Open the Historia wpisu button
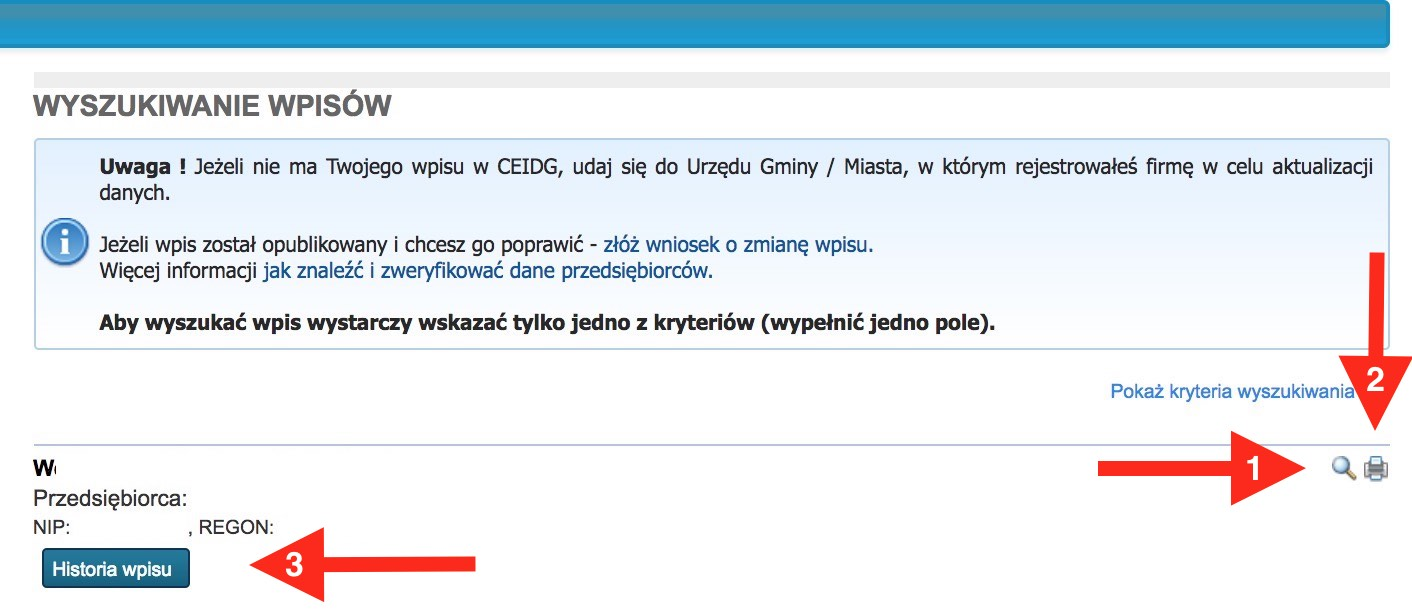The width and height of the screenshot is (1412, 610). coord(115,570)
